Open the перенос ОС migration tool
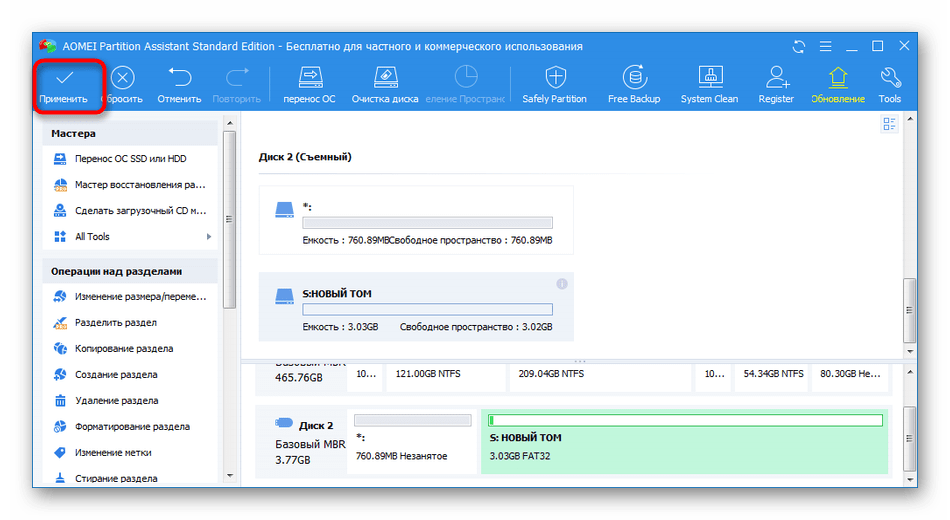The height and width of the screenshot is (520, 950). [309, 78]
